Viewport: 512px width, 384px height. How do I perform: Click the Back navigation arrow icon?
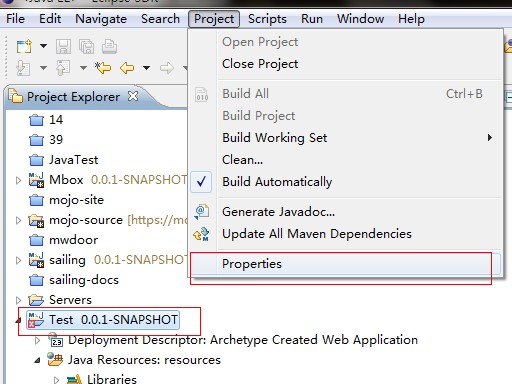[x=127, y=68]
